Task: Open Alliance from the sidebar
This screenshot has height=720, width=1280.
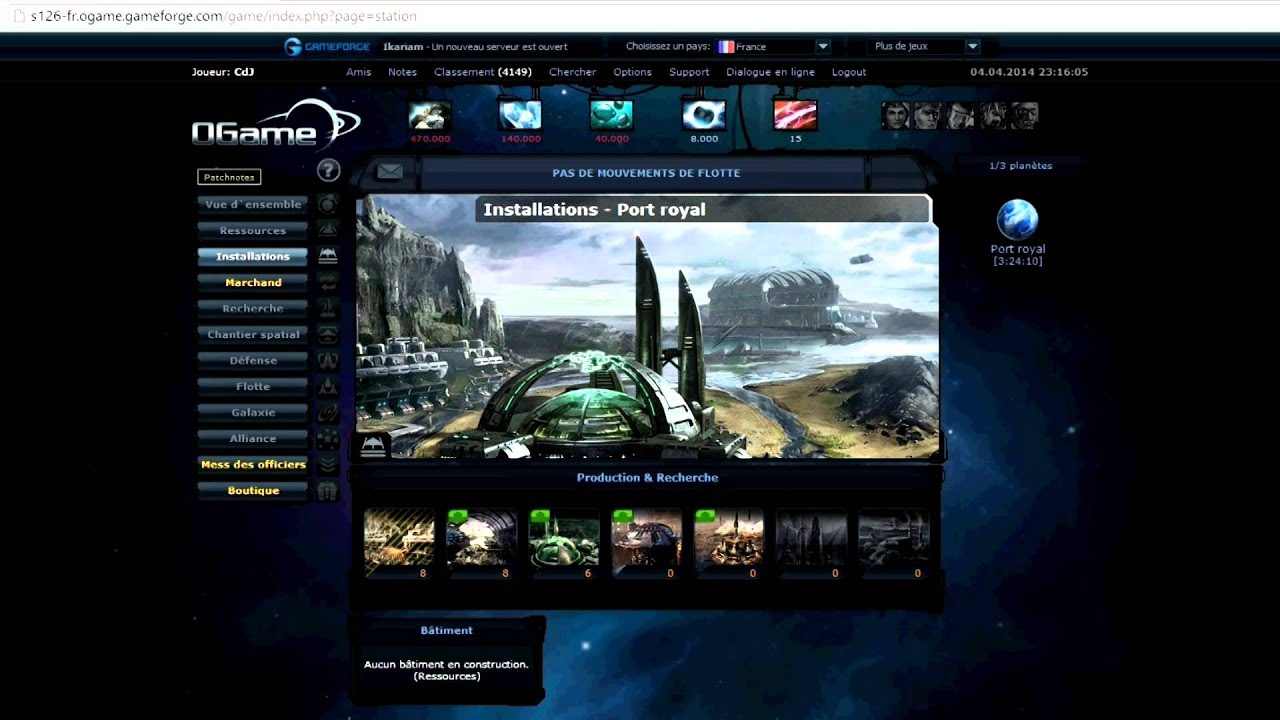Action: pos(253,438)
